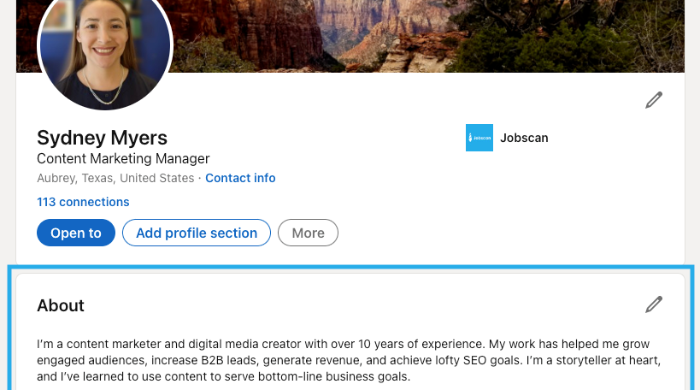Image resolution: width=700 pixels, height=390 pixels.
Task: View the 113 connections list
Action: click(x=83, y=202)
